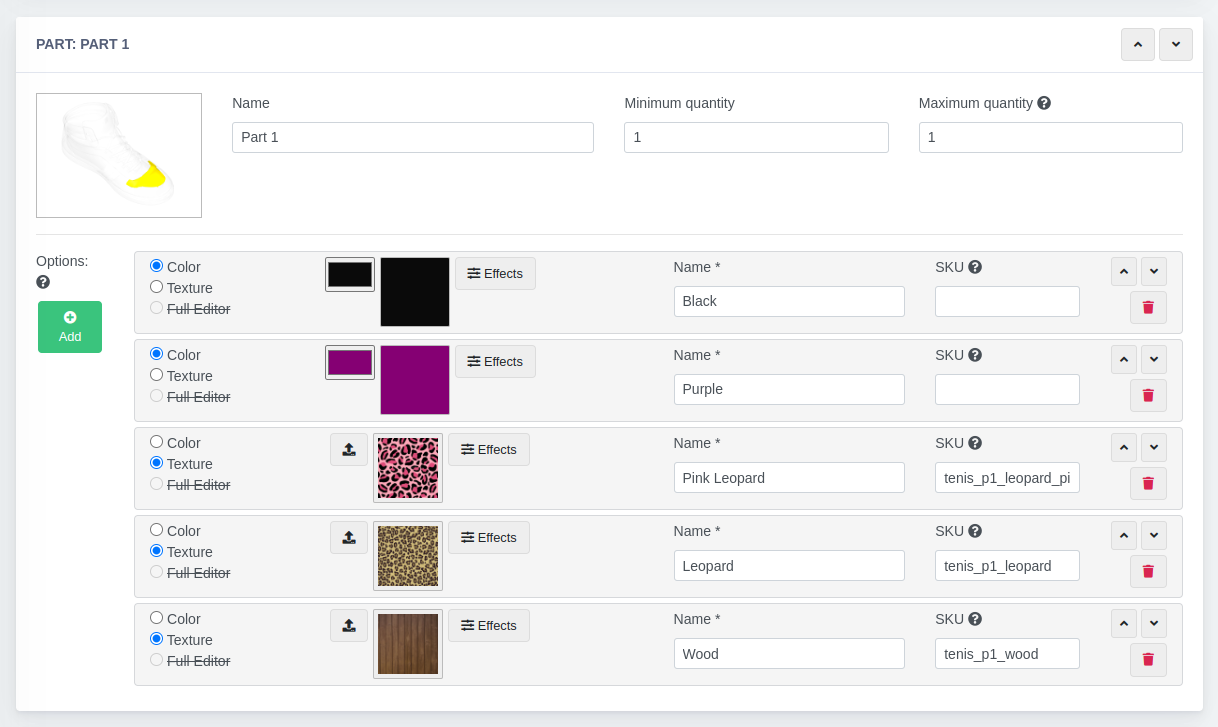Click upload icon in Leopard row
Screen dimensions: 1218x727
(x=348, y=537)
